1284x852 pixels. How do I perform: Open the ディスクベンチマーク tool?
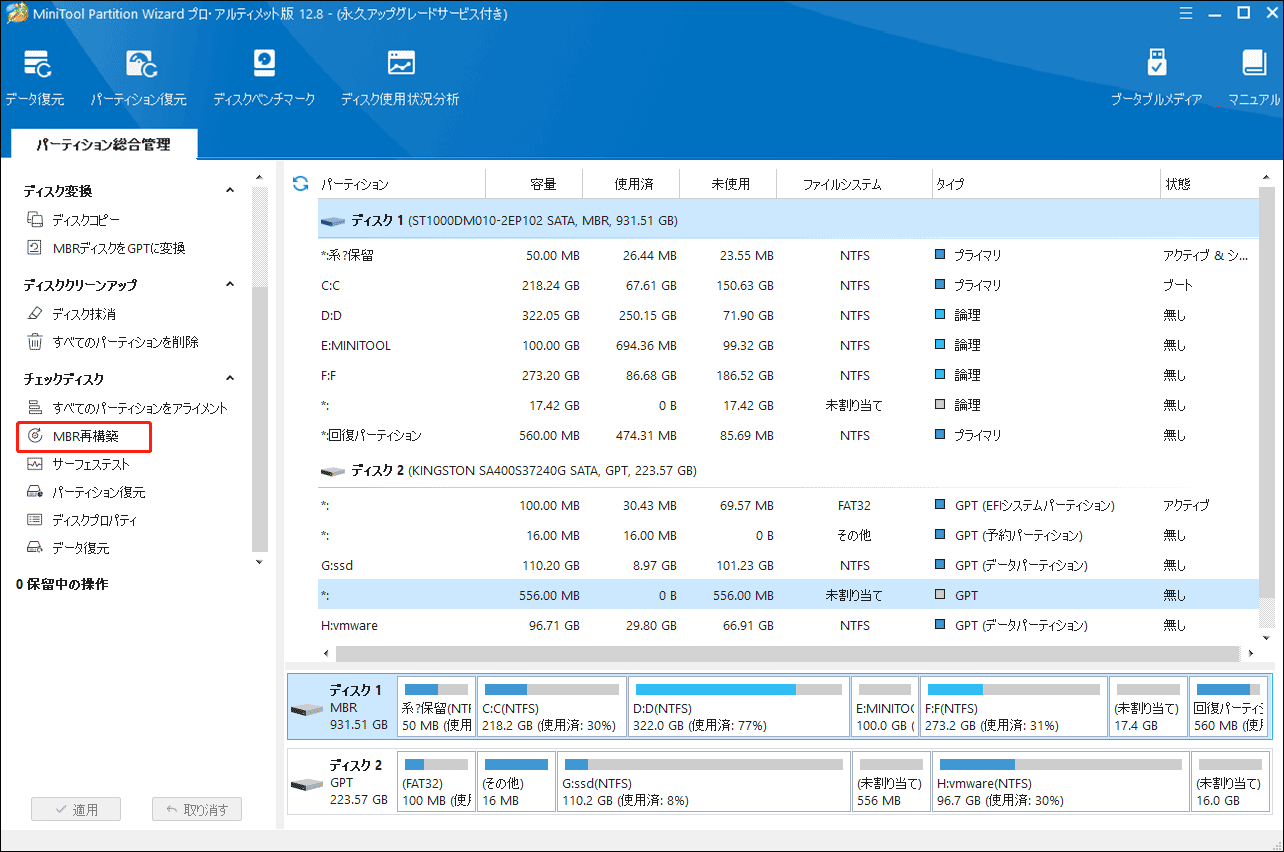264,76
